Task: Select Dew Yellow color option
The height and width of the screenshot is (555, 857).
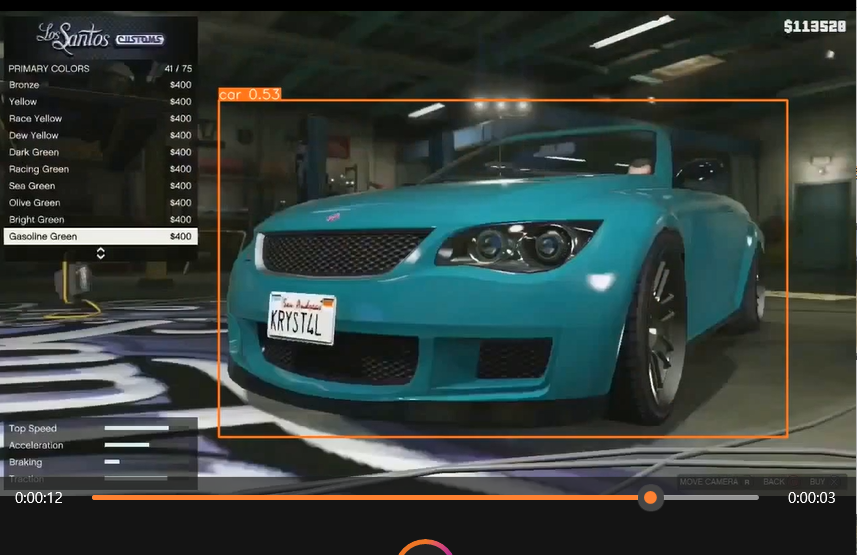Action: point(101,136)
